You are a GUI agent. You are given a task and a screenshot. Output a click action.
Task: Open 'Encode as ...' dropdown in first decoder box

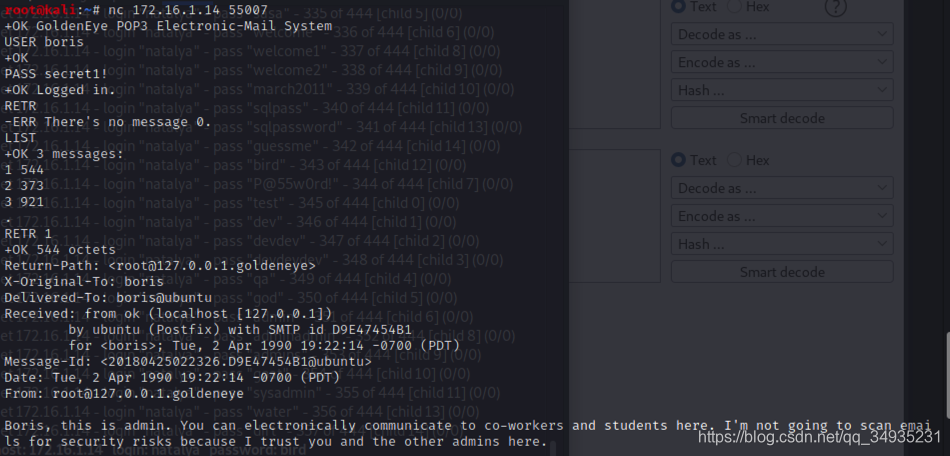tap(782, 62)
